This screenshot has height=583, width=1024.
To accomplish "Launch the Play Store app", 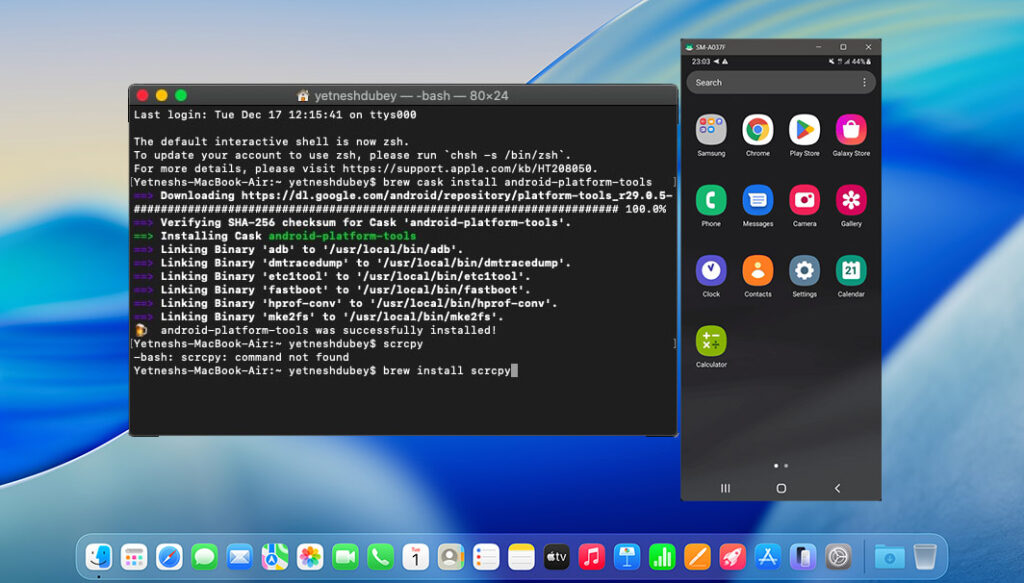I will pos(804,130).
